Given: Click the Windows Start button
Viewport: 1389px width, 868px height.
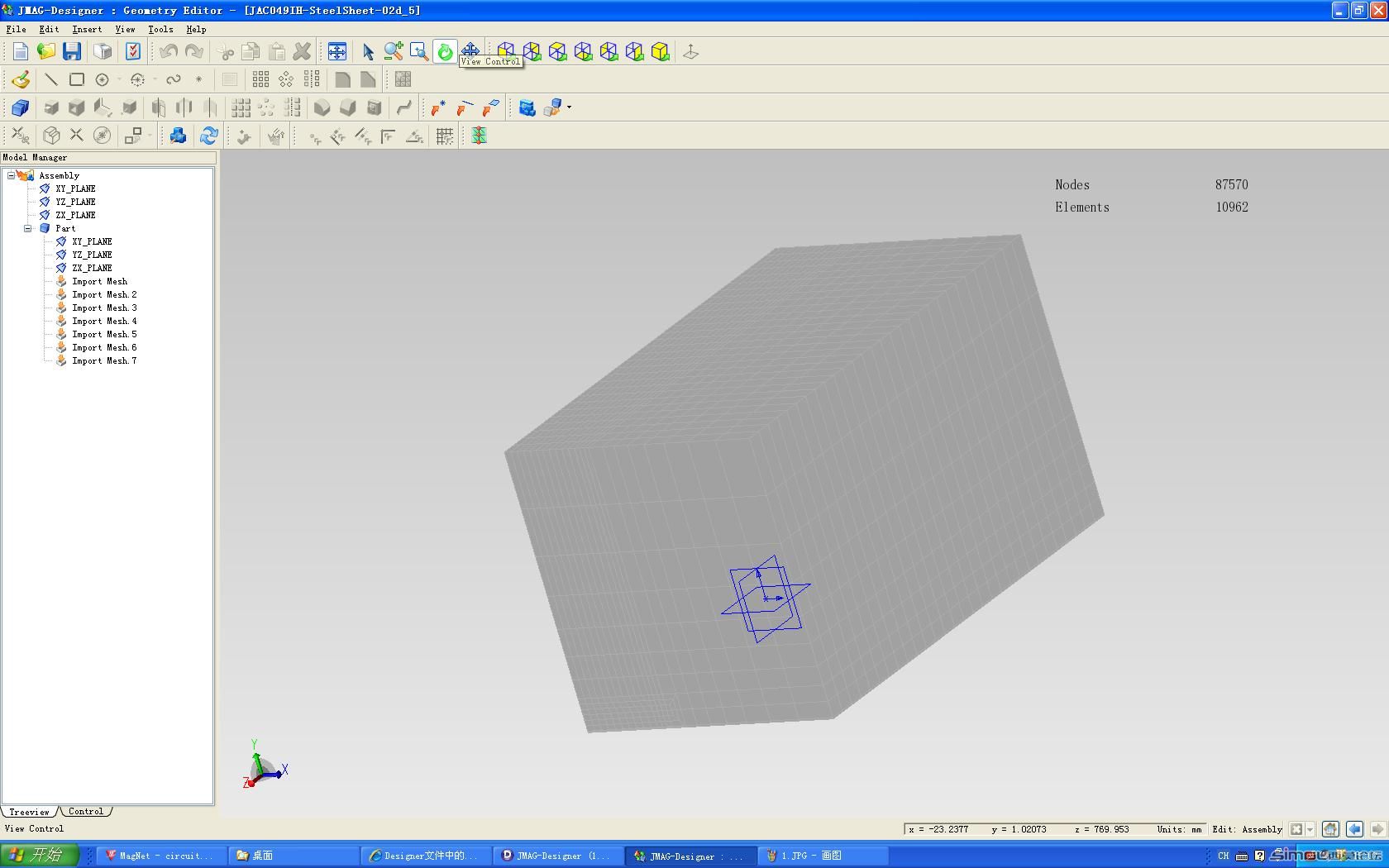Looking at the screenshot, I should pos(40,856).
